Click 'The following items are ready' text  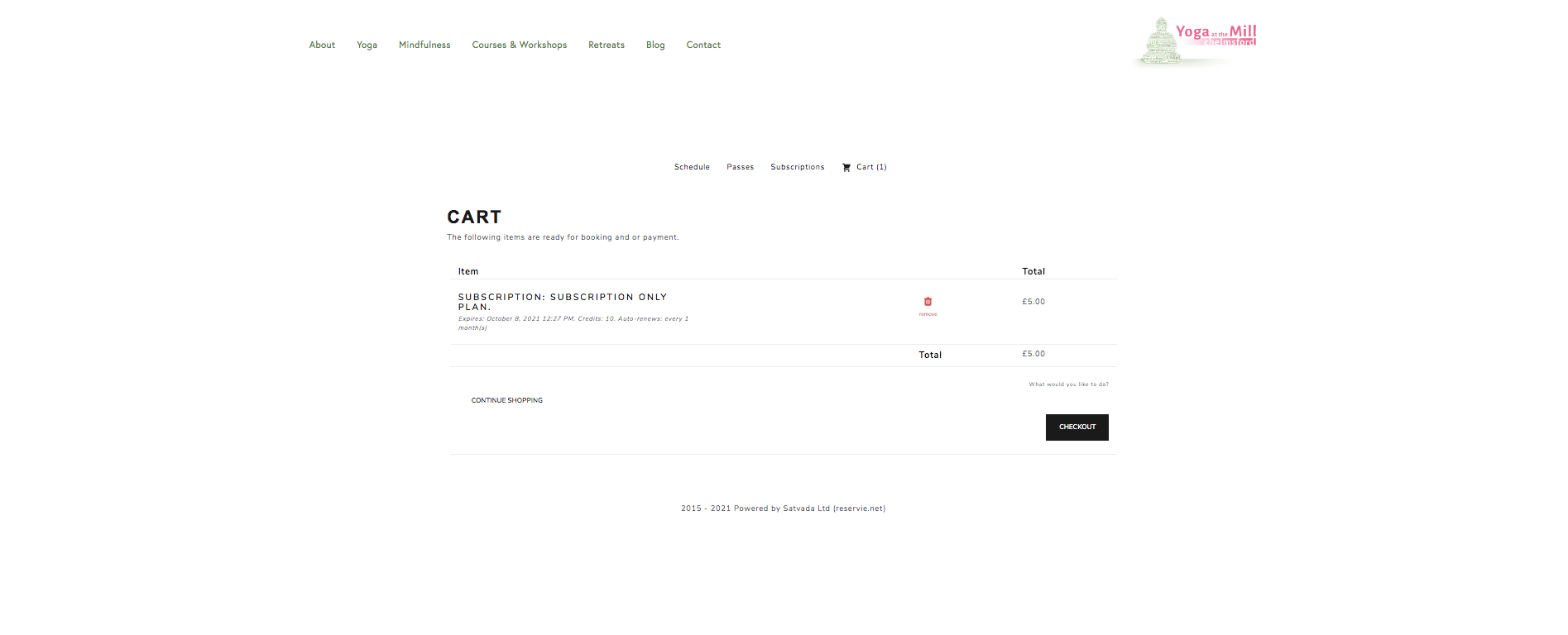point(563,237)
